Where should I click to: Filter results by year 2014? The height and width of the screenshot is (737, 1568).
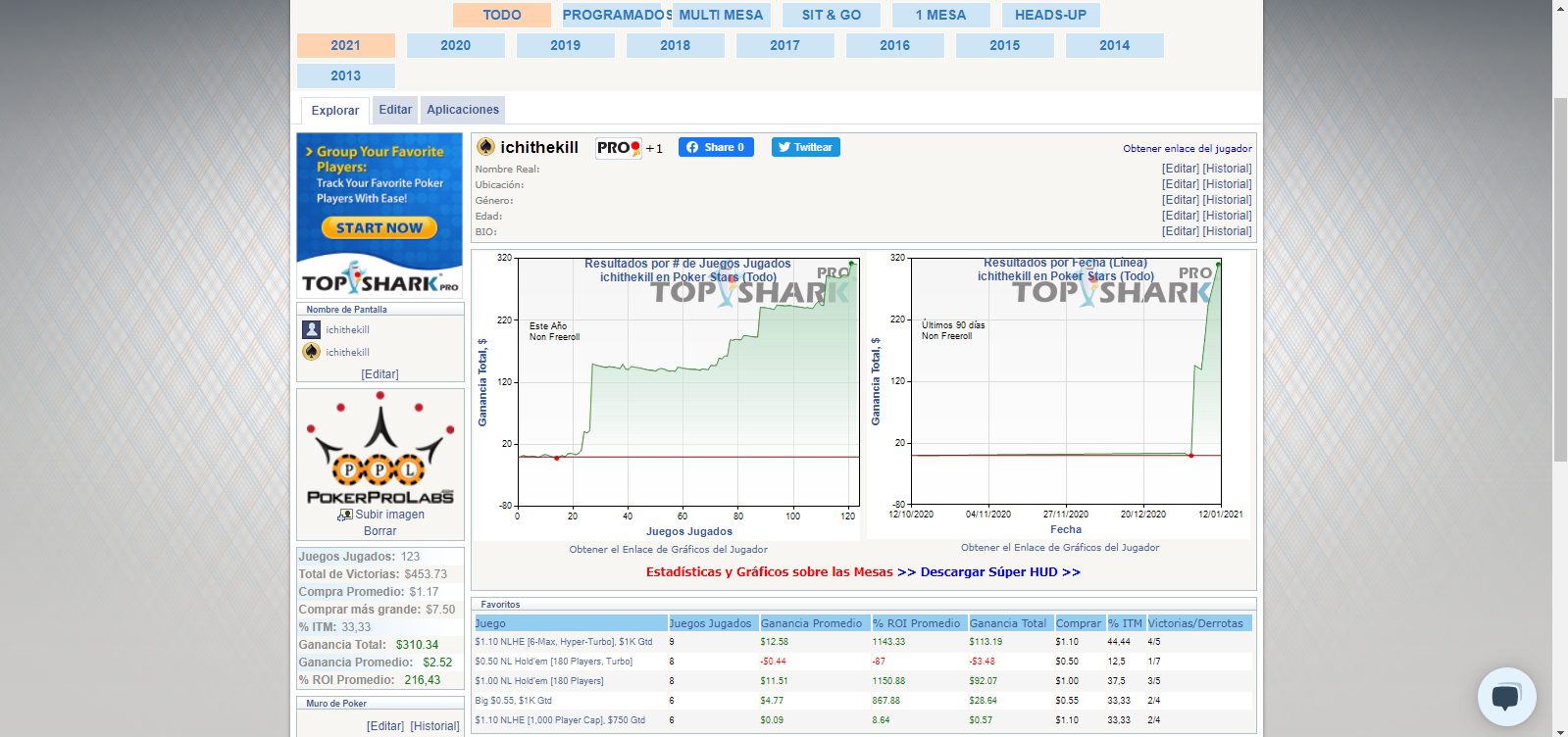[1115, 45]
